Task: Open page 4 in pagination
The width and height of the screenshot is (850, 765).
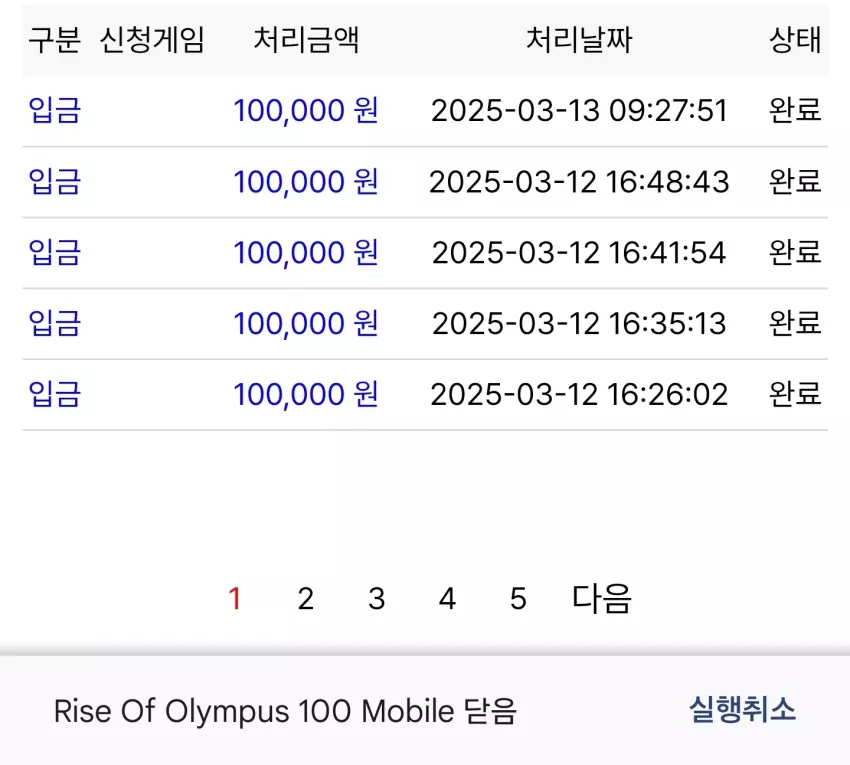Action: 447,599
